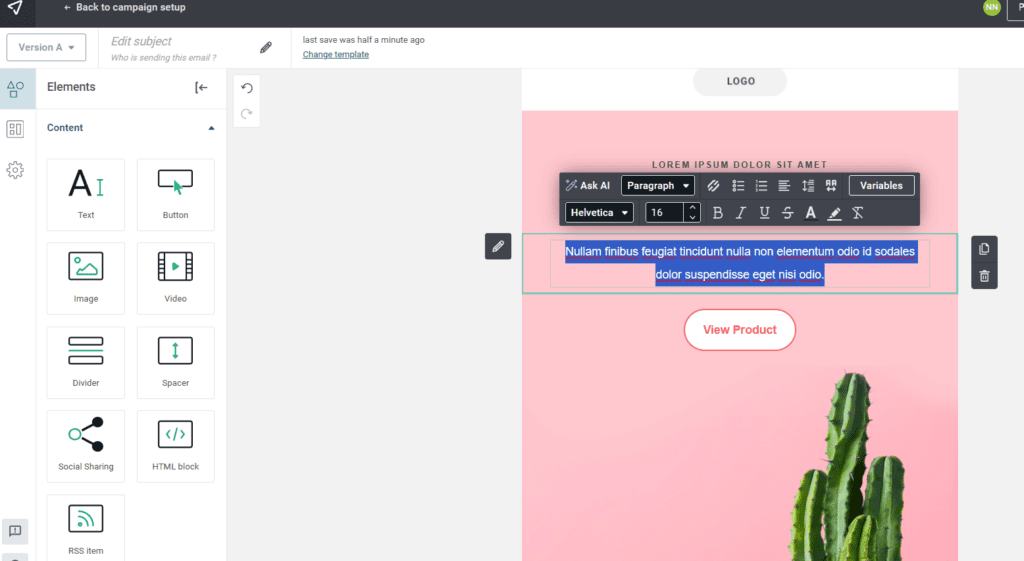Collapse the Content section
The height and width of the screenshot is (561, 1024).
pyautogui.click(x=211, y=128)
